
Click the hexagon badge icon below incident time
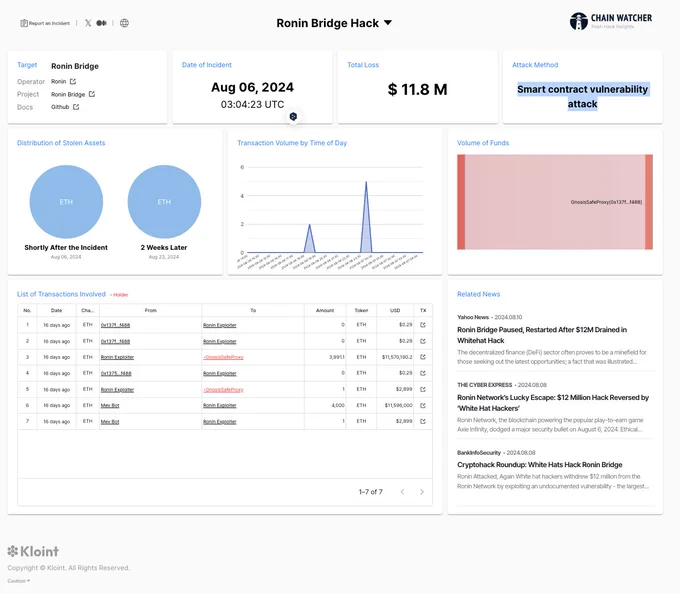click(293, 116)
